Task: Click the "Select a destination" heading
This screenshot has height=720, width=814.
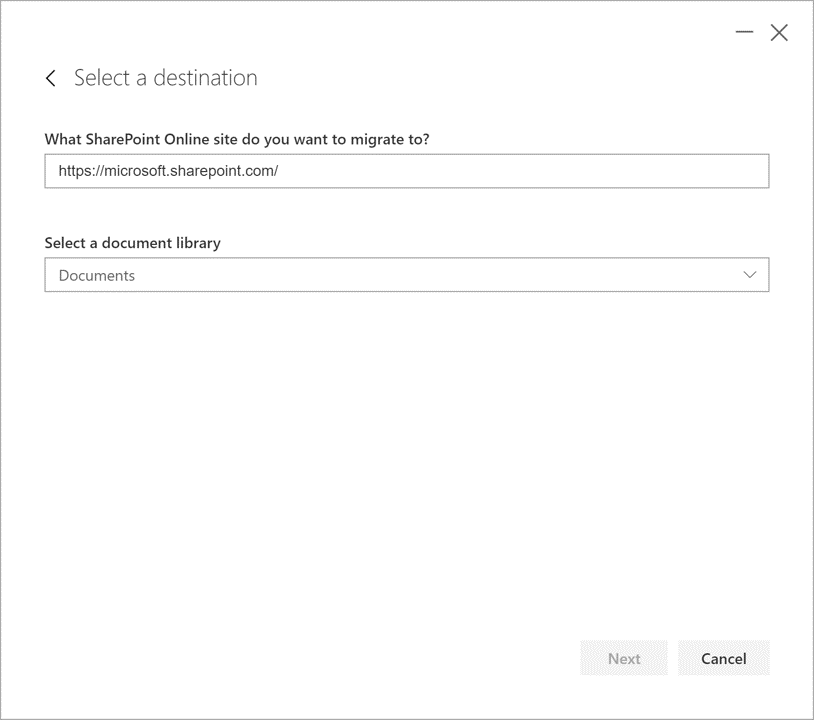Action: pyautogui.click(x=166, y=78)
